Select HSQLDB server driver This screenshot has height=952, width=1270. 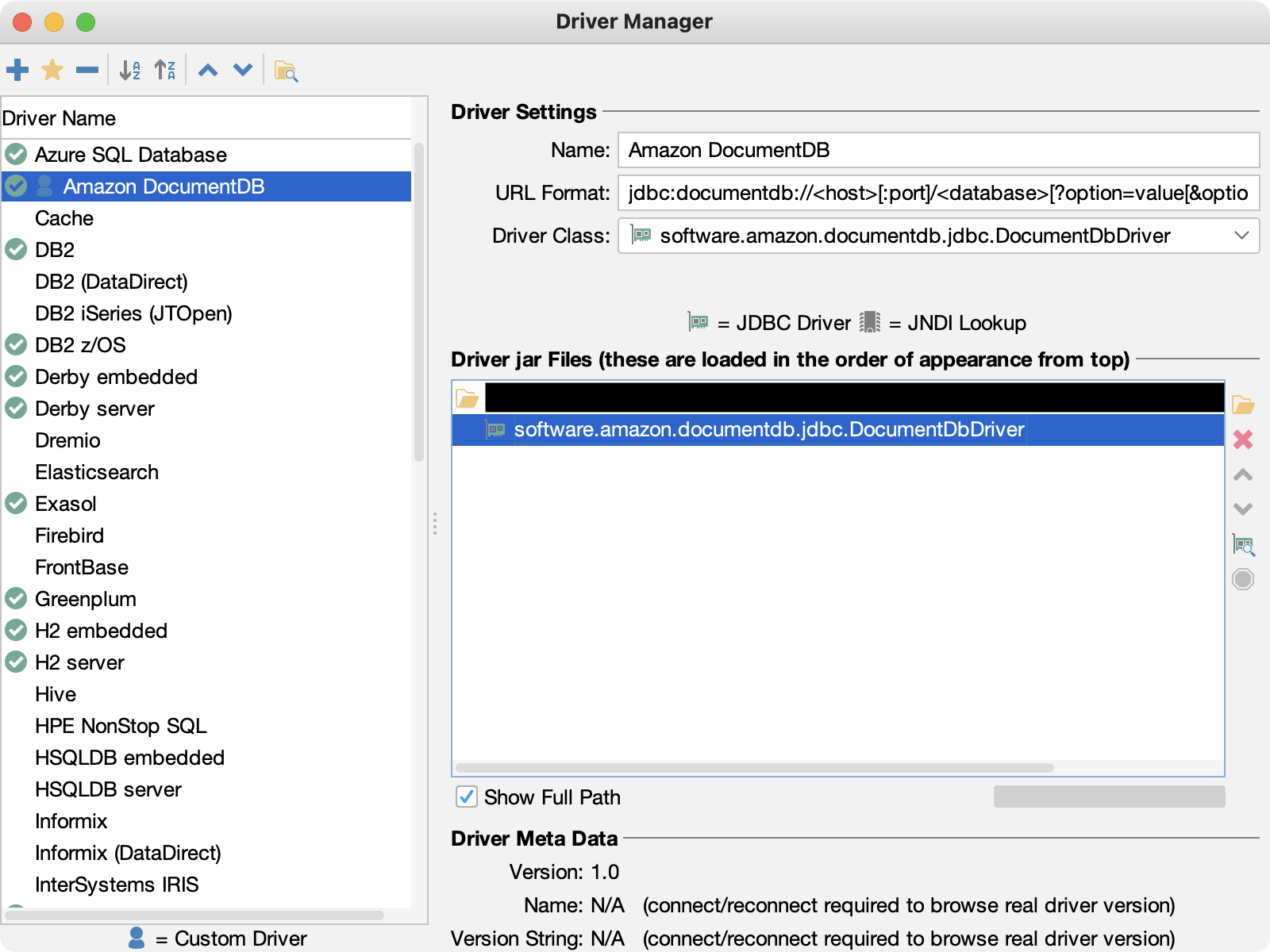coord(206,789)
